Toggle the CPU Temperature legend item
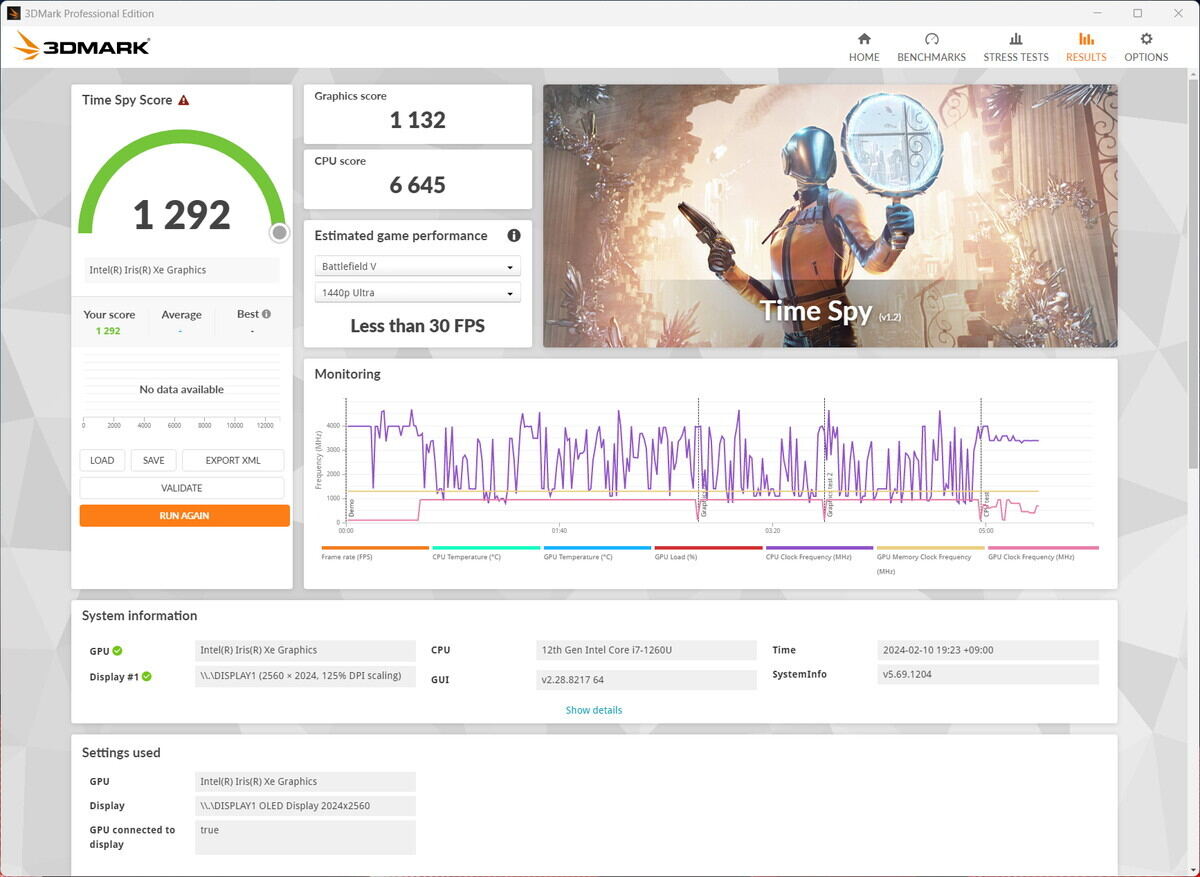1200x877 pixels. click(x=486, y=553)
